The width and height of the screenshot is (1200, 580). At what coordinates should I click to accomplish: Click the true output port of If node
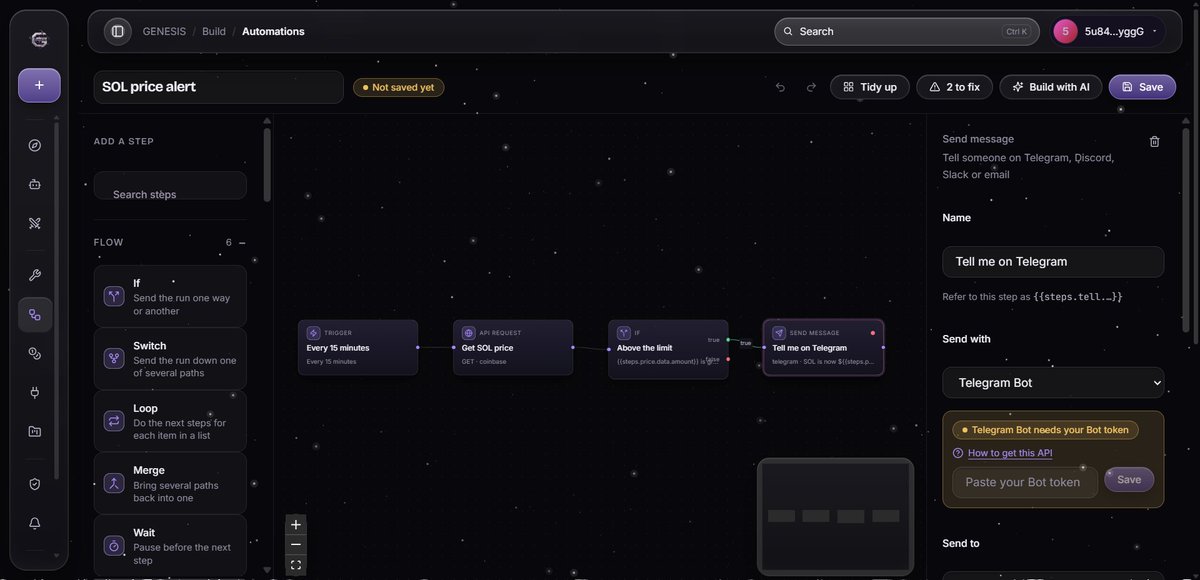pyautogui.click(x=728, y=340)
